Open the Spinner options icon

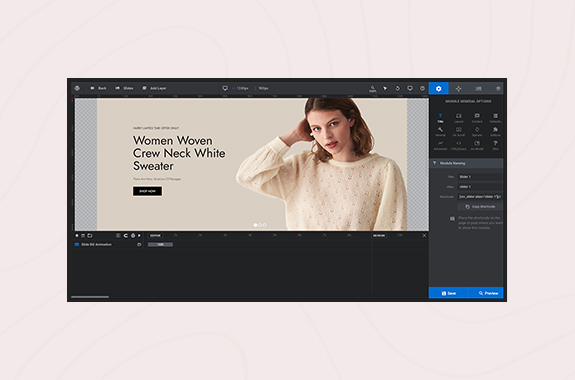(x=477, y=132)
